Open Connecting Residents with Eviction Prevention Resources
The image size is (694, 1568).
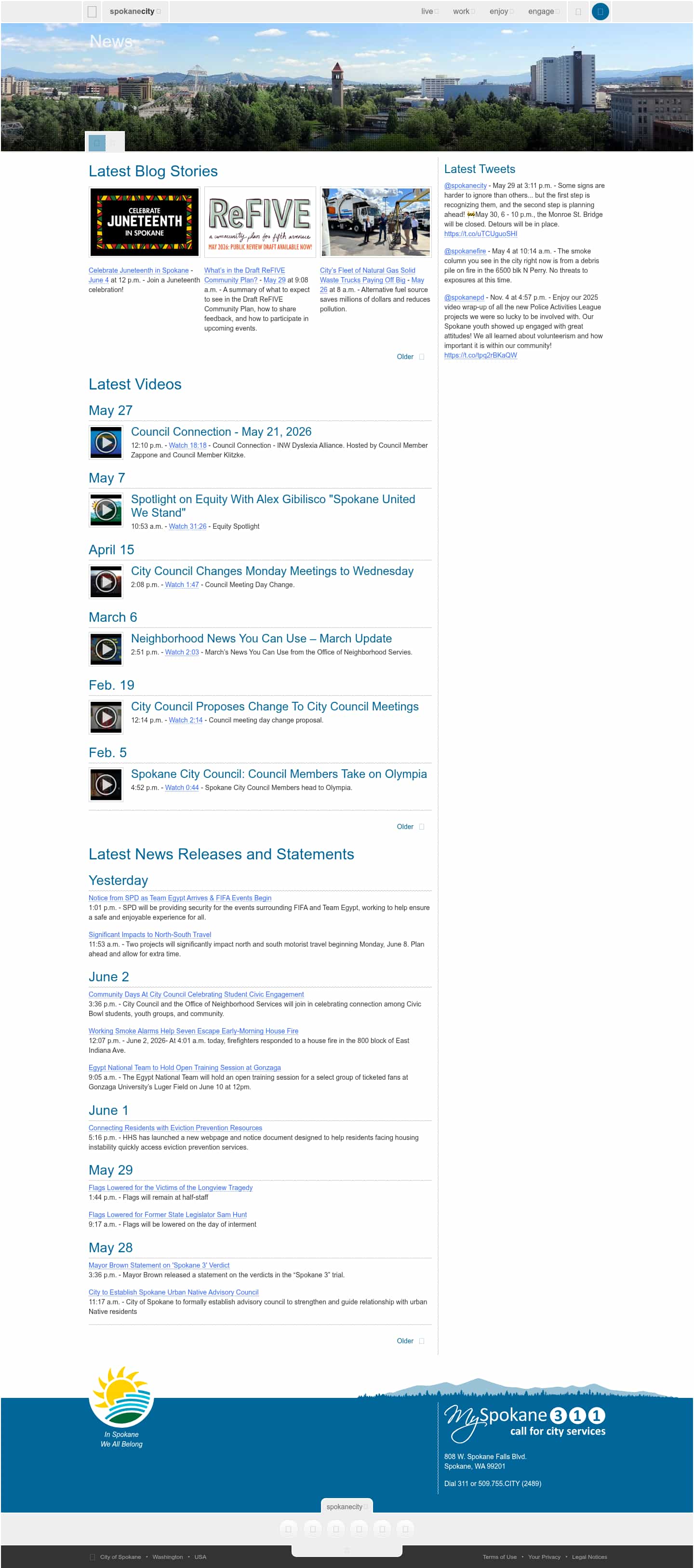pos(175,1128)
